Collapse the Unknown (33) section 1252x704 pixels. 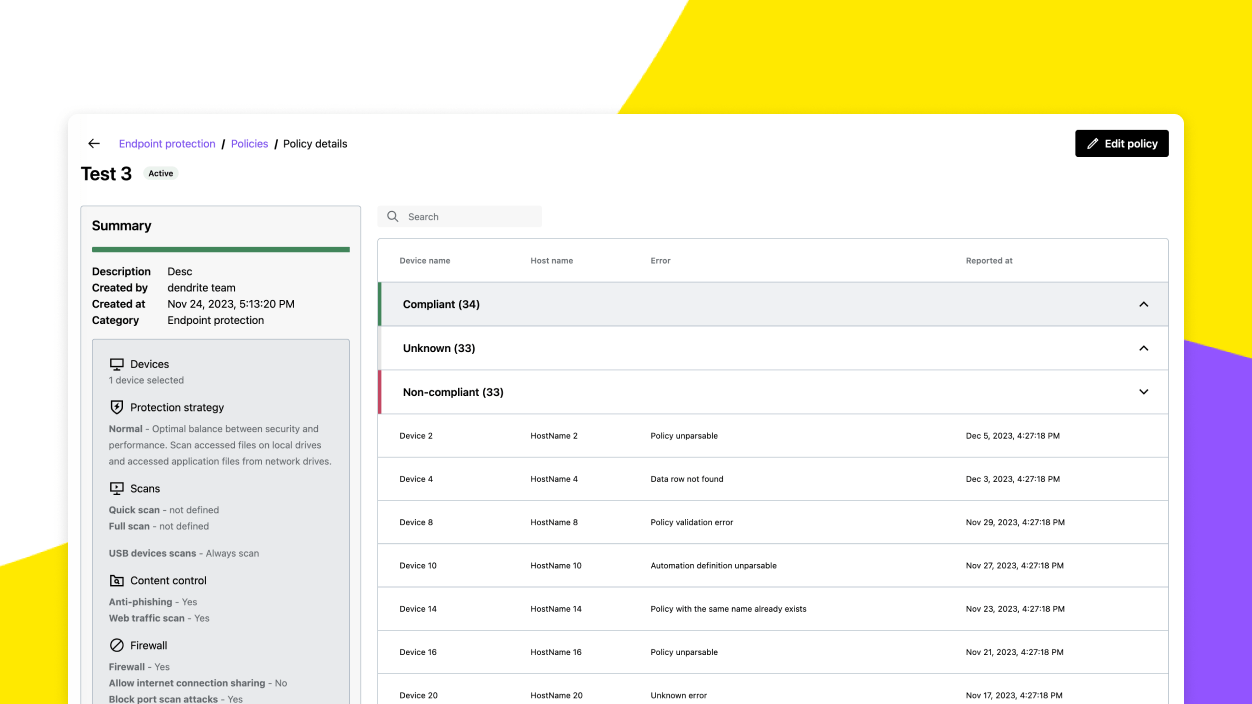(x=1143, y=348)
